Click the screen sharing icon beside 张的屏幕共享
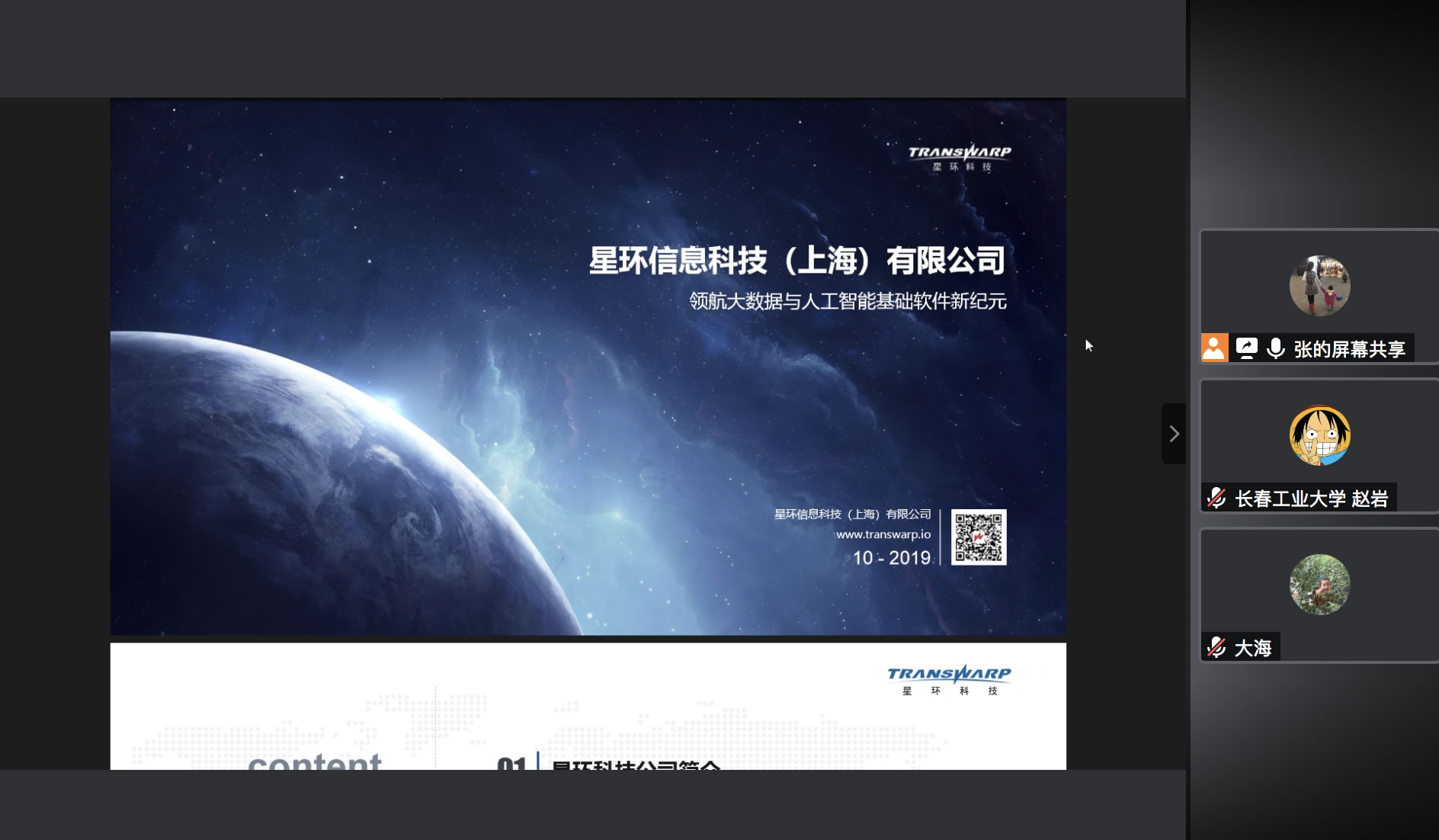This screenshot has height=840, width=1439. click(x=1246, y=348)
